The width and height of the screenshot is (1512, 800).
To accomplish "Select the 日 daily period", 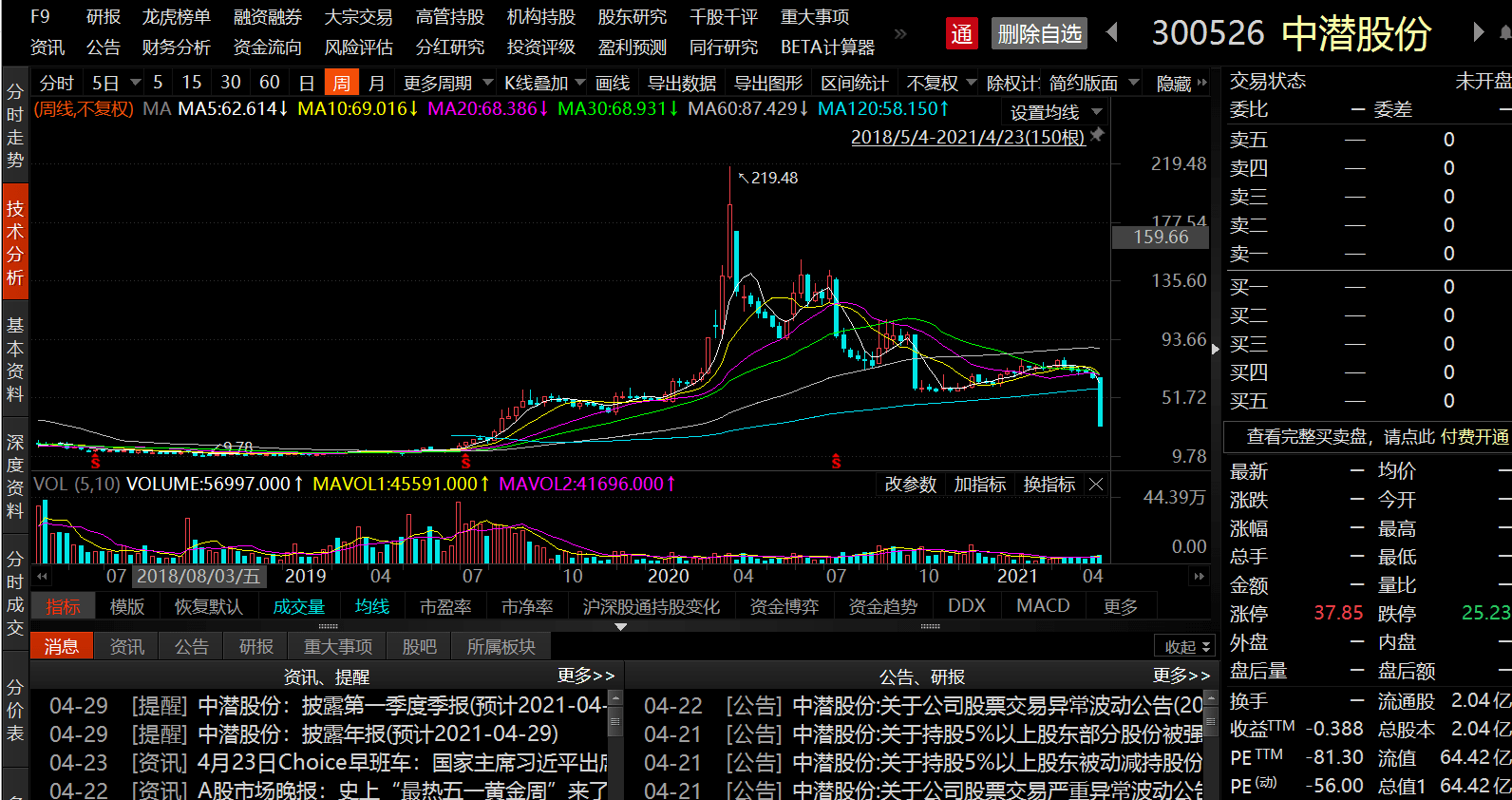I will tap(306, 83).
